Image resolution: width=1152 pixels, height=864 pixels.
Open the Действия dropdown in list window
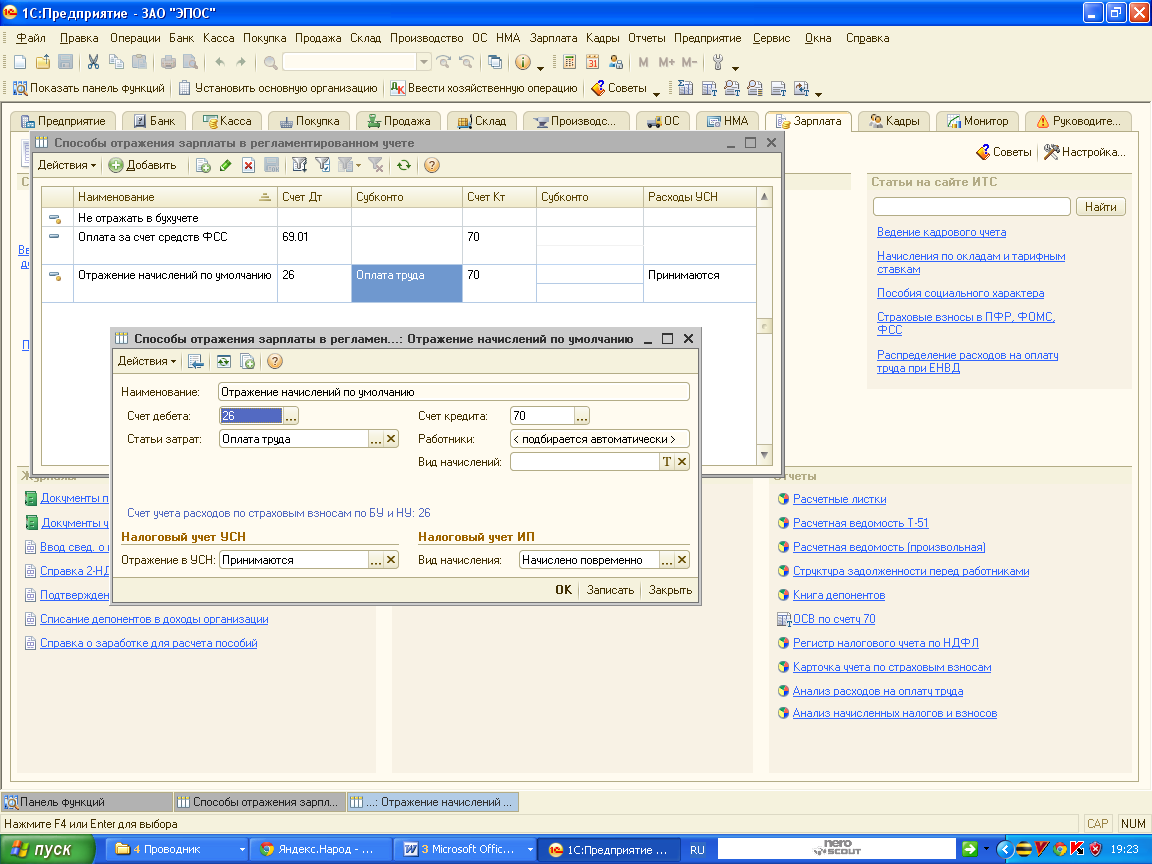[x=67, y=165]
